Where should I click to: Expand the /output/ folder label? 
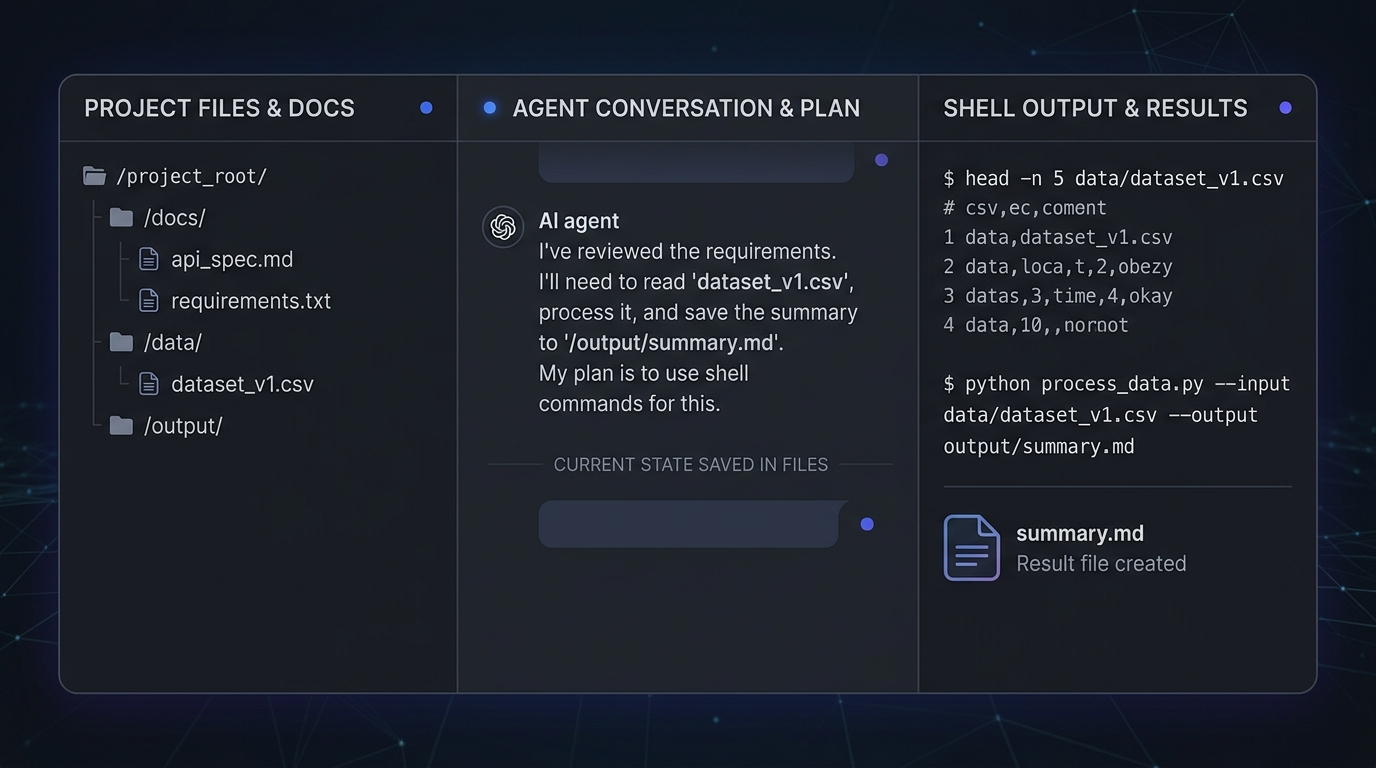183,426
